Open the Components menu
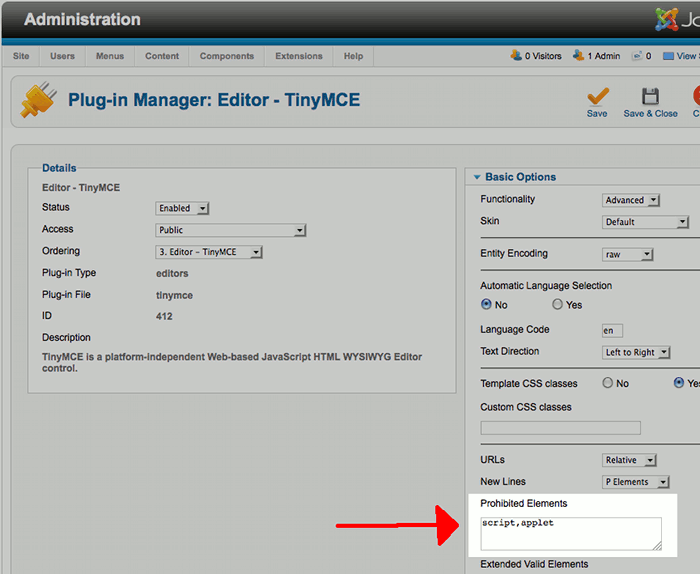Screen dimensions: 700x574 [227, 56]
